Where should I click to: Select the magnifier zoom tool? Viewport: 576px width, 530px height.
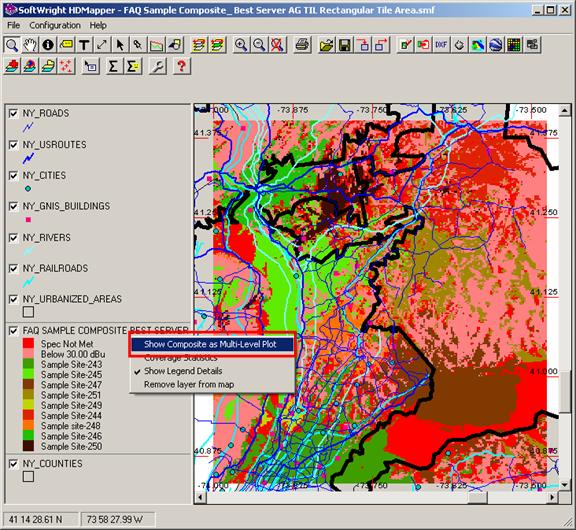click(12, 45)
